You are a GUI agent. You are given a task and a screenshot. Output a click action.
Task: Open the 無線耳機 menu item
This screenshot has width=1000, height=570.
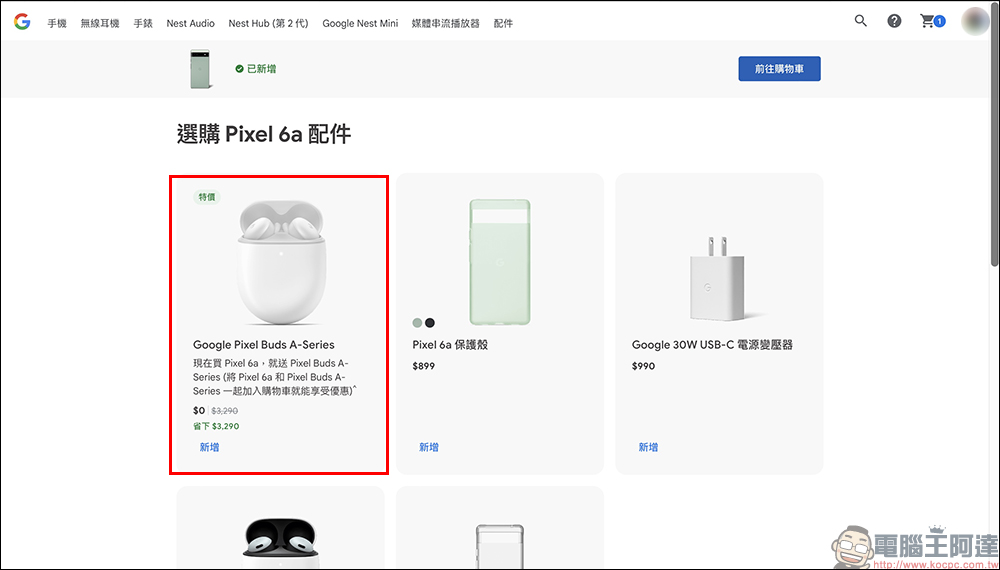[100, 23]
